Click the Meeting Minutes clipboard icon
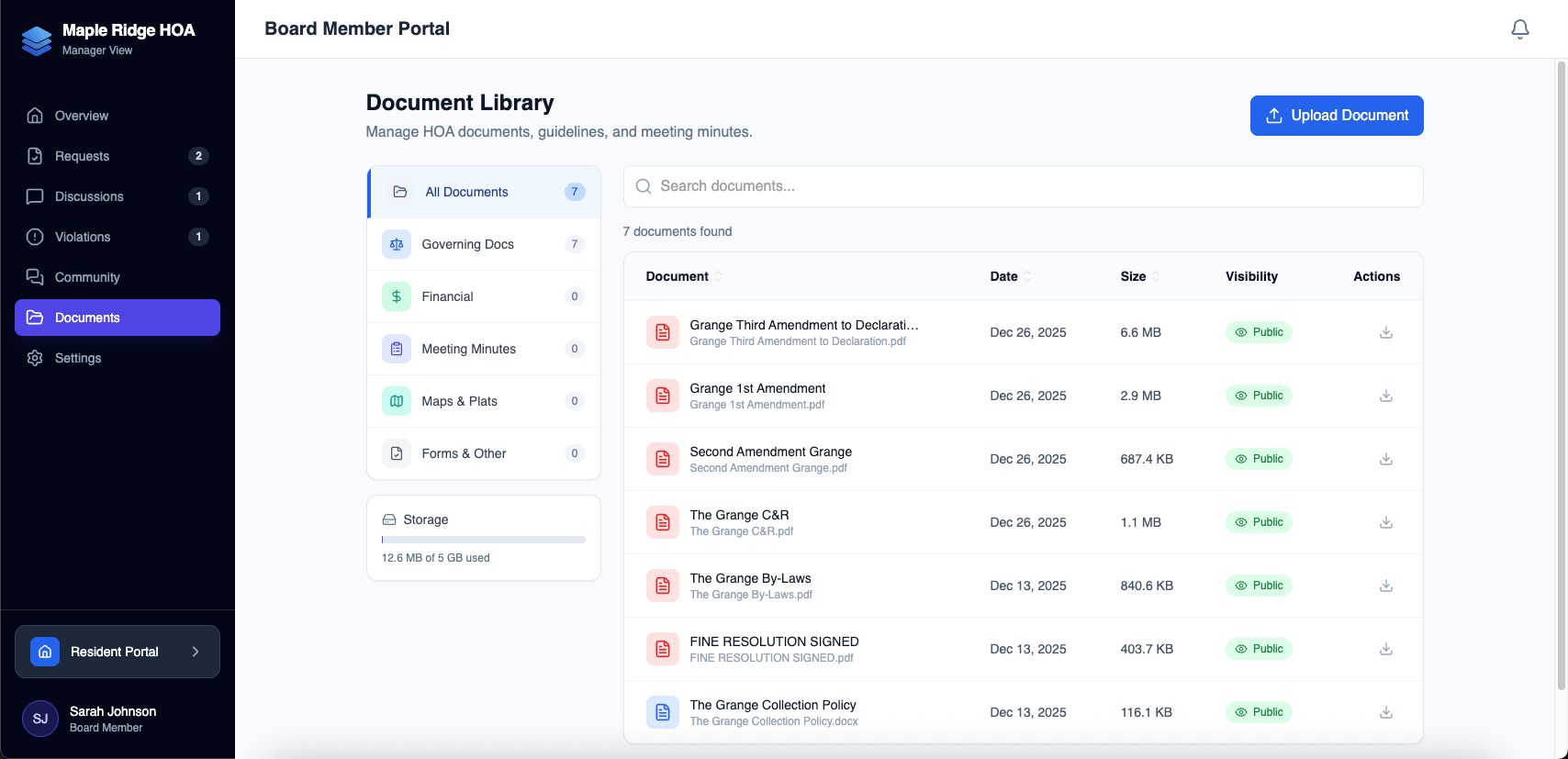 pyautogui.click(x=397, y=349)
